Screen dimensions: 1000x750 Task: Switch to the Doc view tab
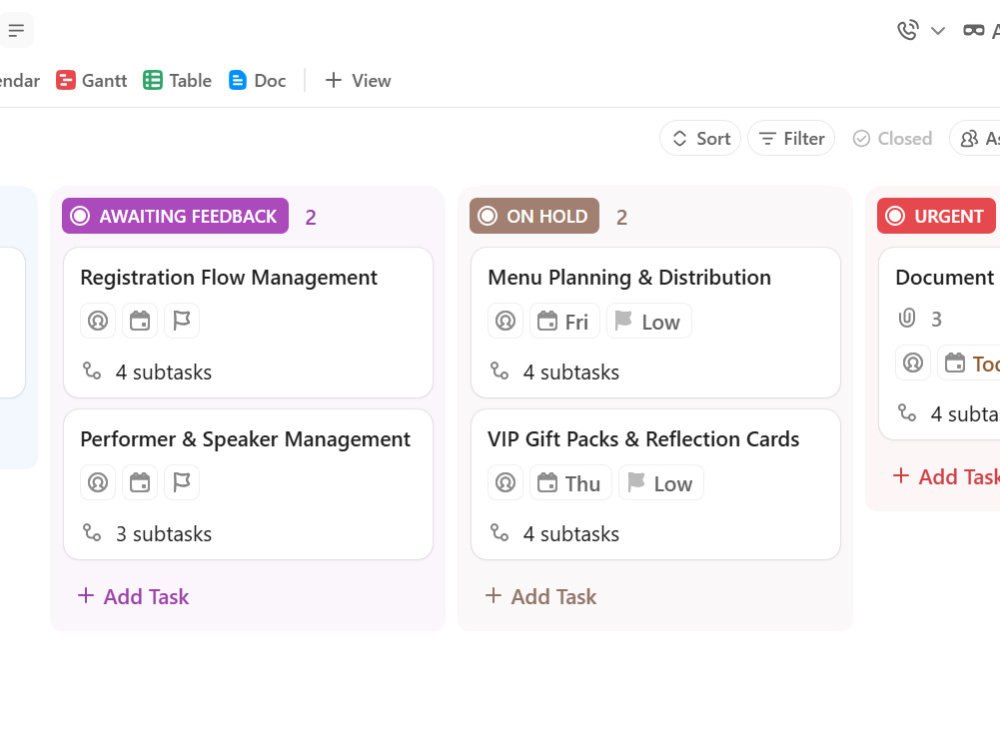(x=257, y=80)
